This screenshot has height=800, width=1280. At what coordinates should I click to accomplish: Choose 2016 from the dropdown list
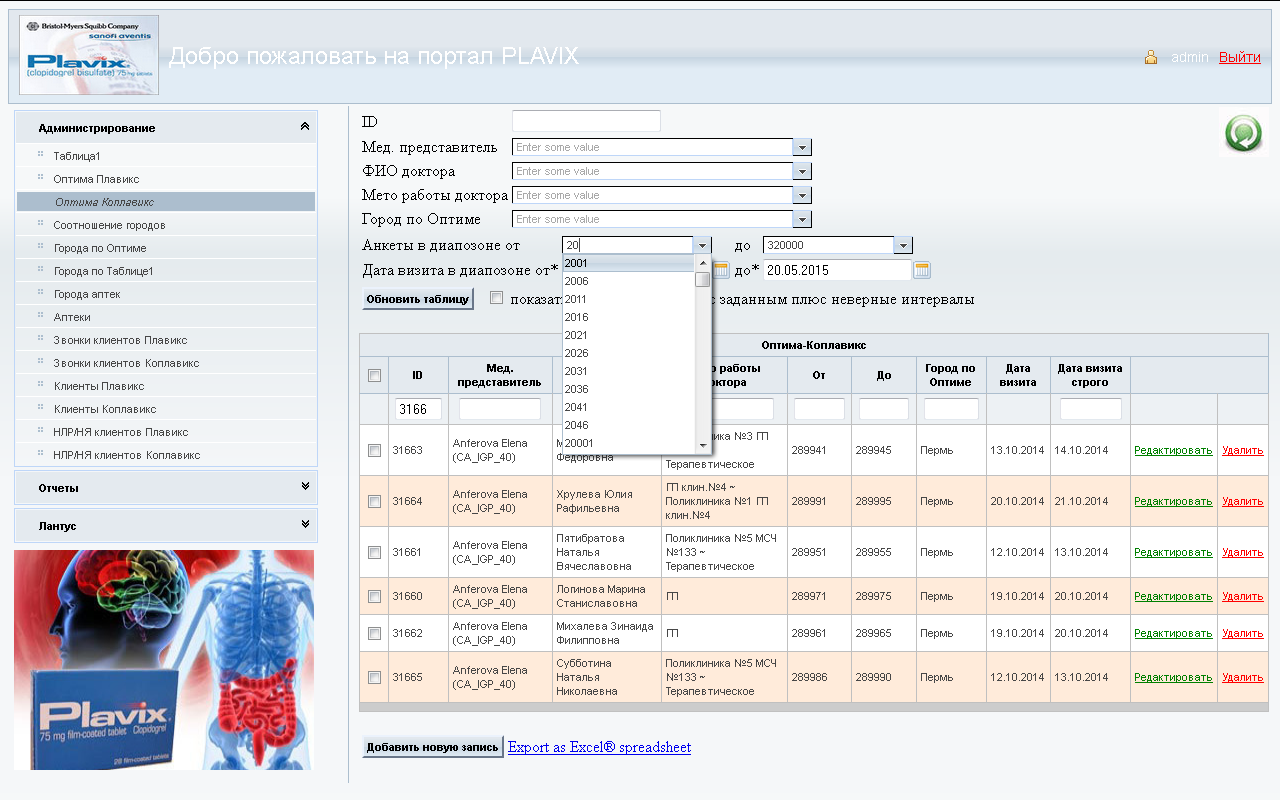coord(576,317)
